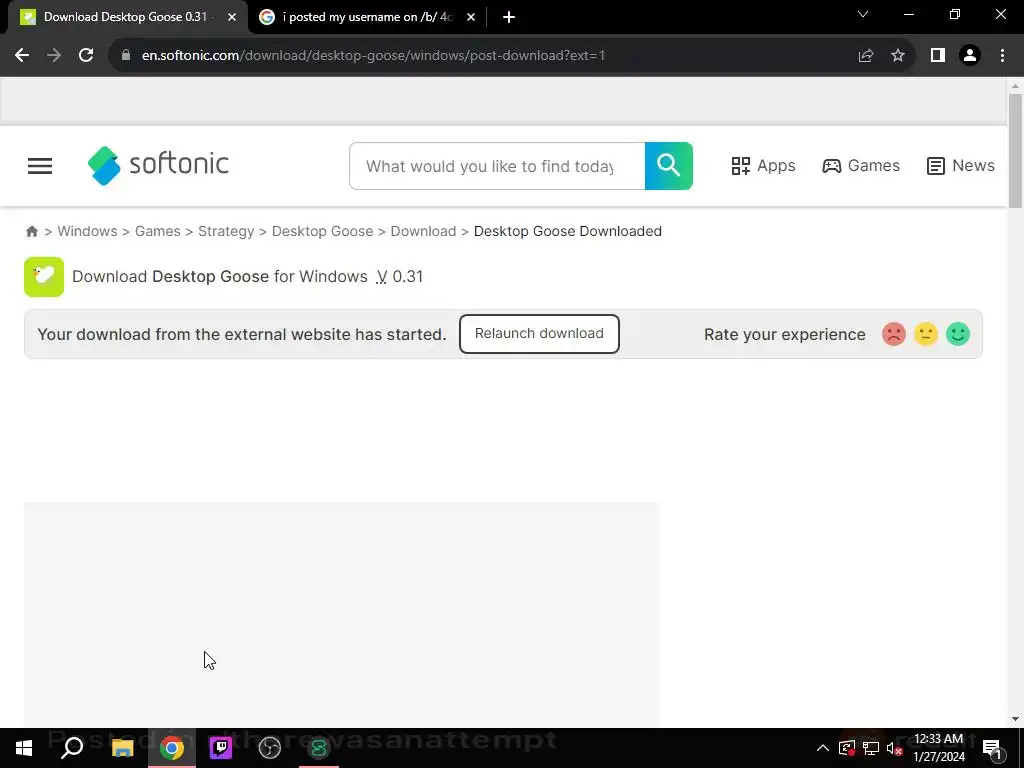This screenshot has height=768, width=1024.
Task: Click the Chrome taskbar icon
Action: (172, 748)
